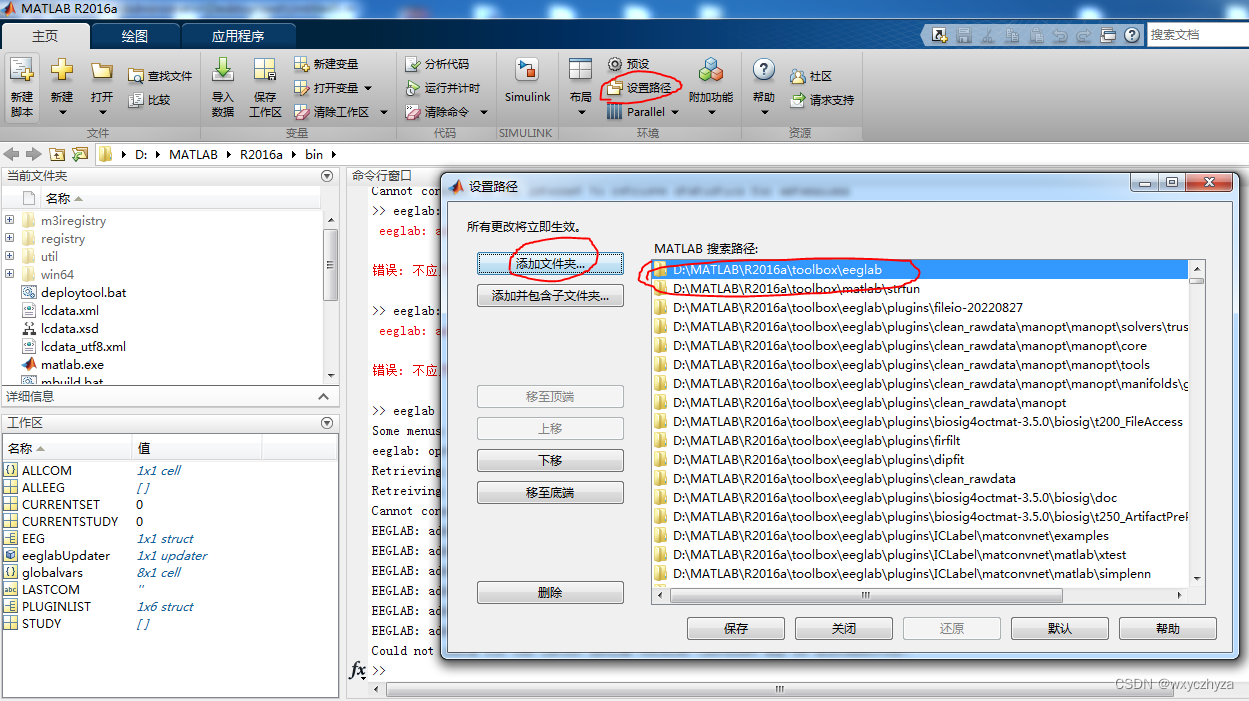This screenshot has height=701, width=1249.
Task: Click 比较 (Compare) in the File group
Action: 150,100
